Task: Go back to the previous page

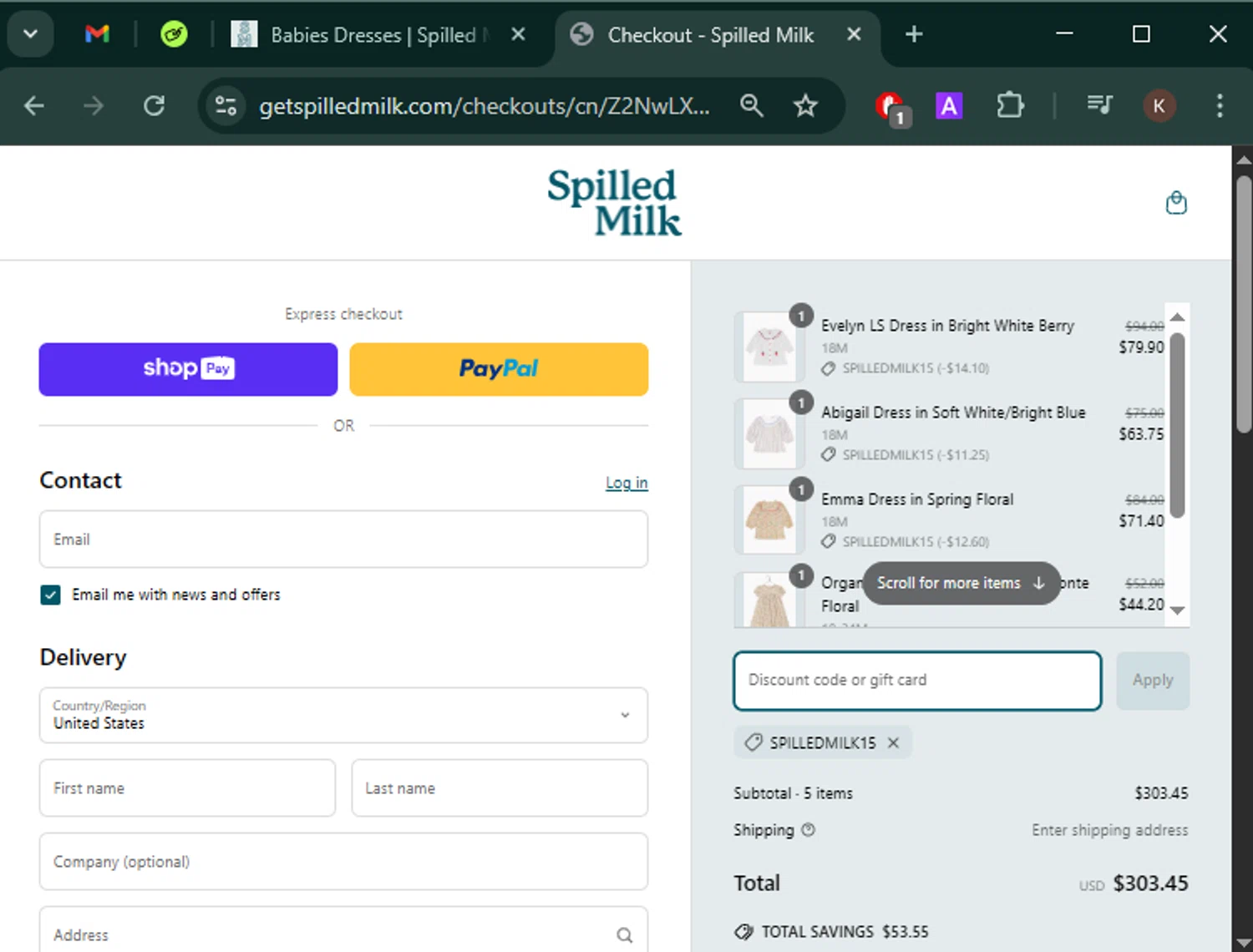Action: (x=34, y=106)
